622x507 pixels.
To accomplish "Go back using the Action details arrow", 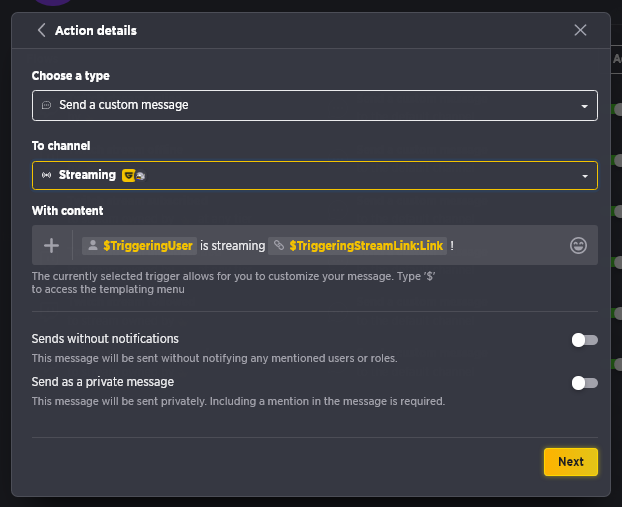I will tap(41, 30).
